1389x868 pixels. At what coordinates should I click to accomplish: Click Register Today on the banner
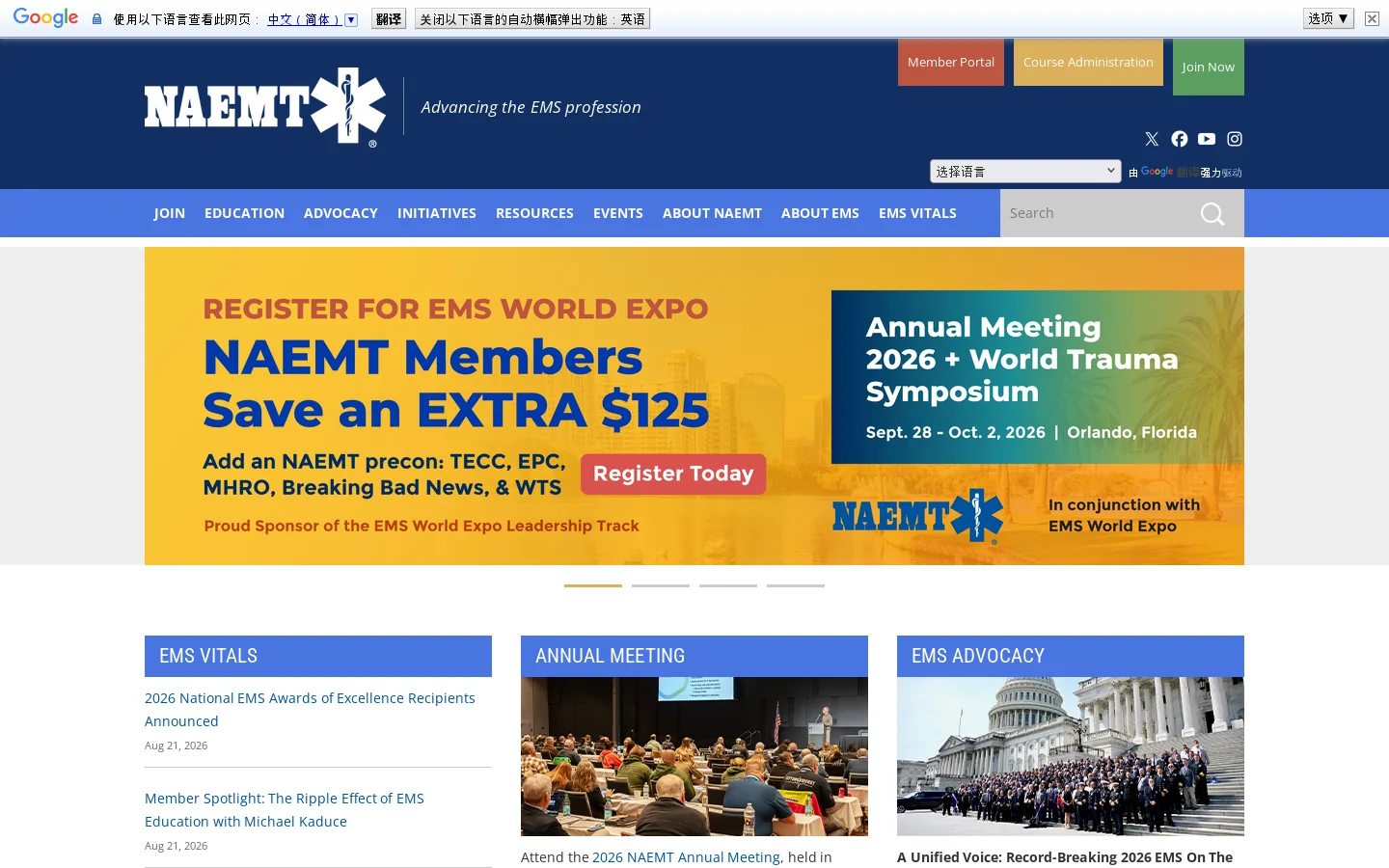(673, 474)
